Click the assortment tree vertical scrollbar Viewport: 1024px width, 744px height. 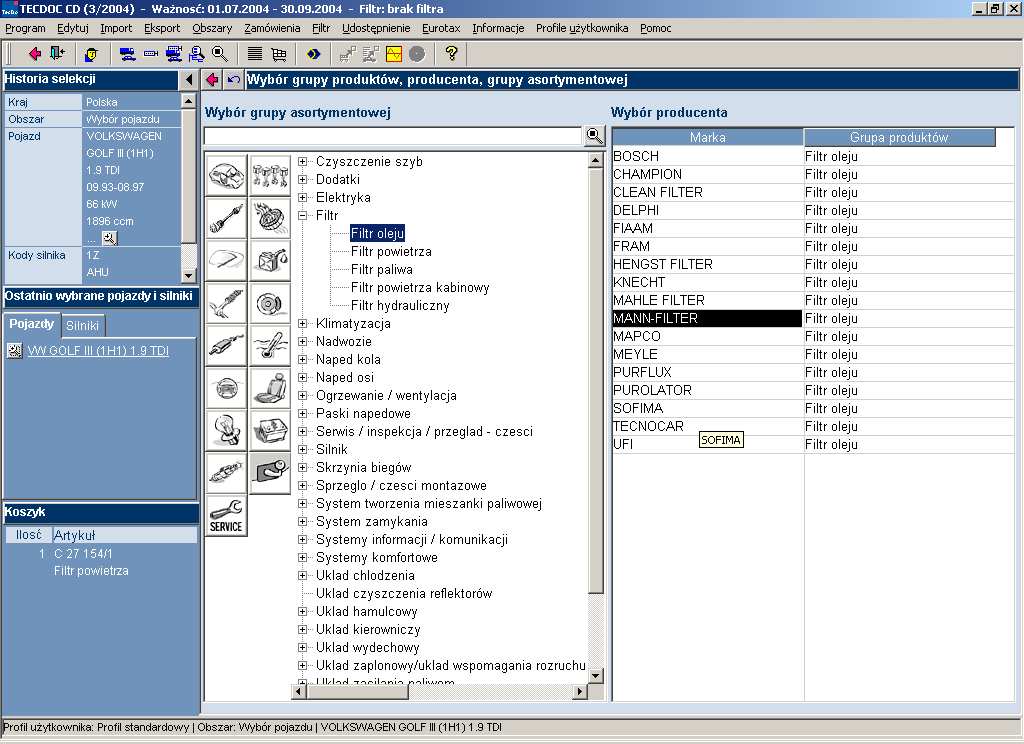click(x=595, y=418)
